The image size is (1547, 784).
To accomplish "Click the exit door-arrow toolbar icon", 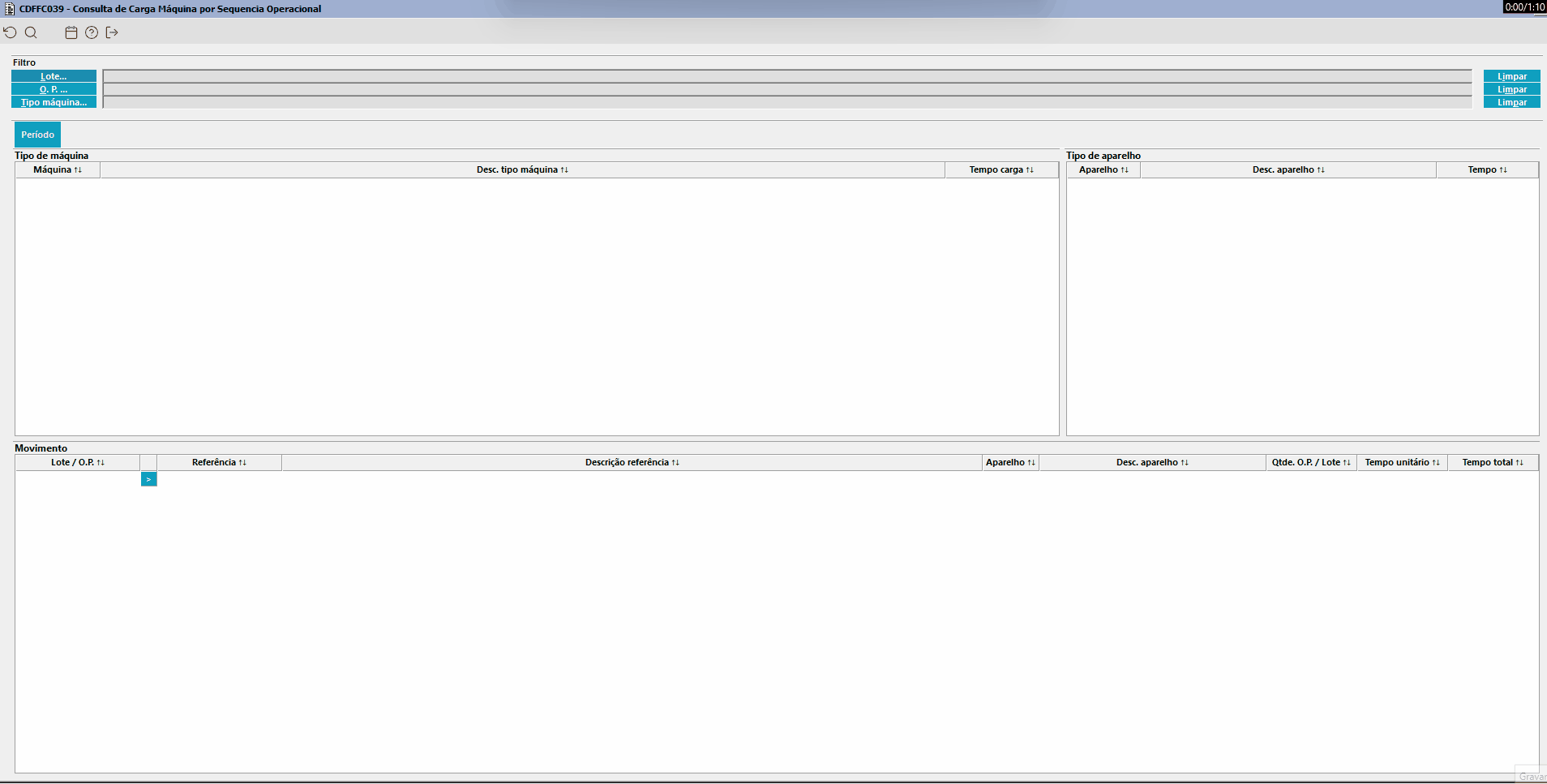I will 112,32.
